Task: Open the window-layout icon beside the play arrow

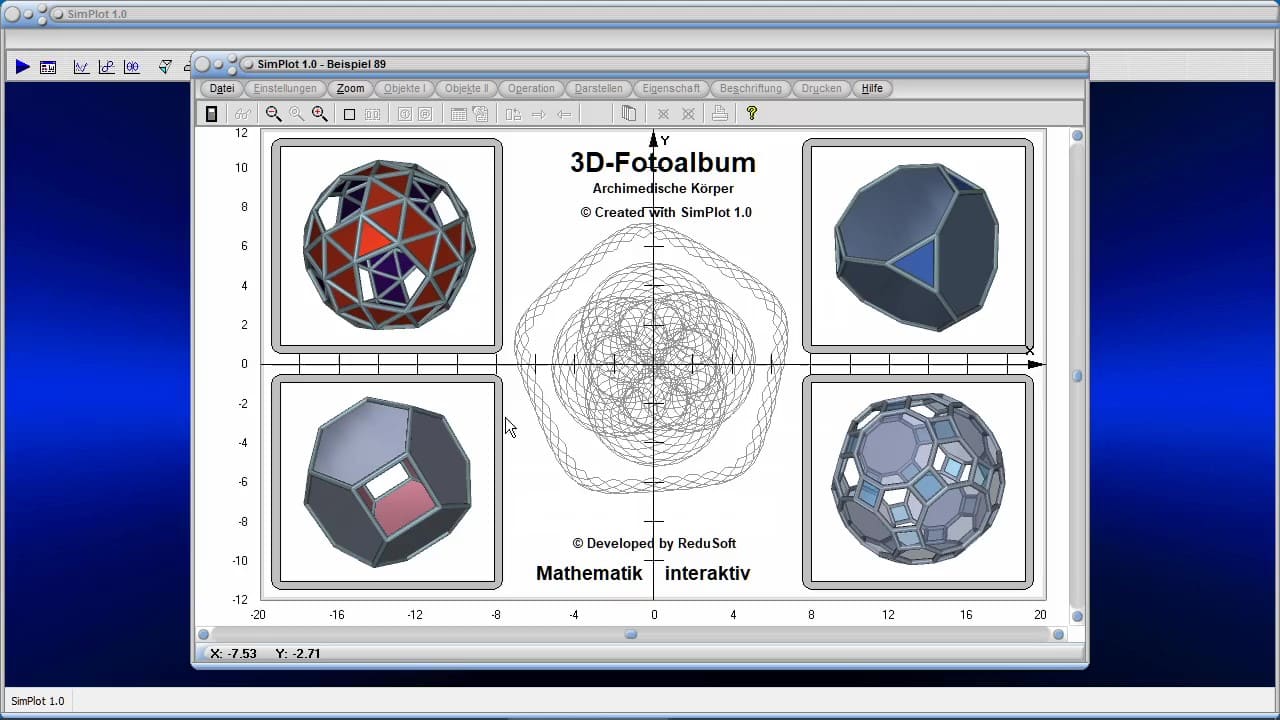Action: 48,67
